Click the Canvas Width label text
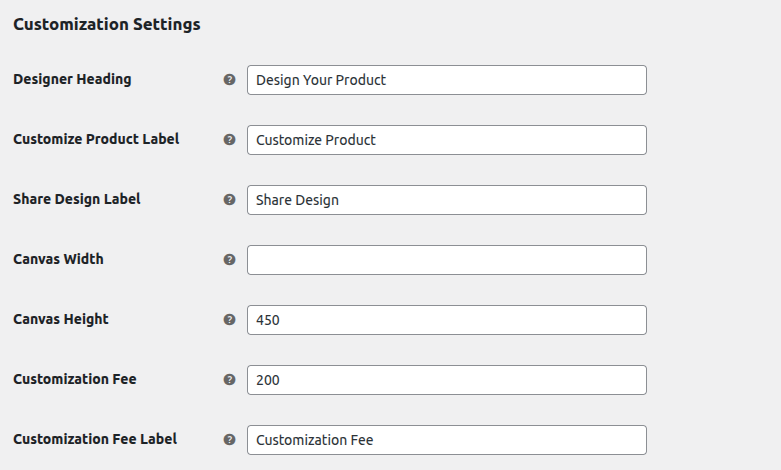Screen dimensions: 781x470 pos(58,259)
